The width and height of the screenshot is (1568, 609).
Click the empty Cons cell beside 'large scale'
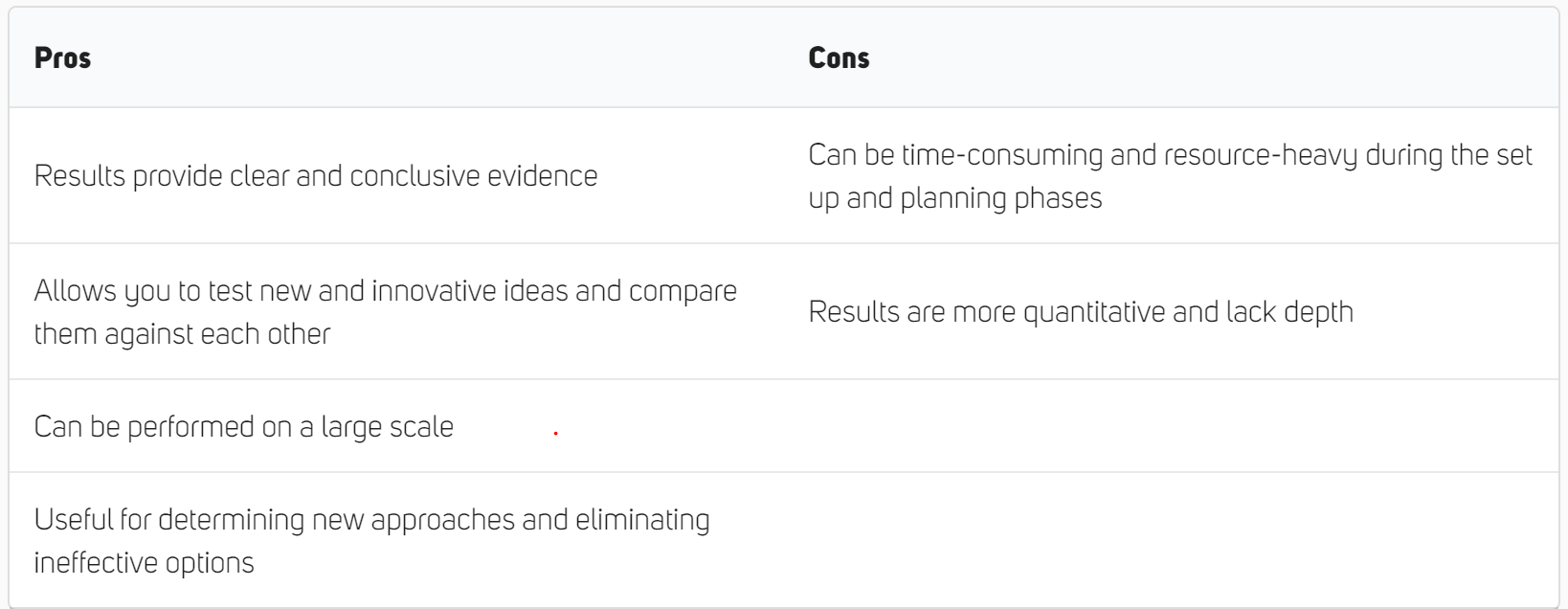pyautogui.click(x=1172, y=426)
